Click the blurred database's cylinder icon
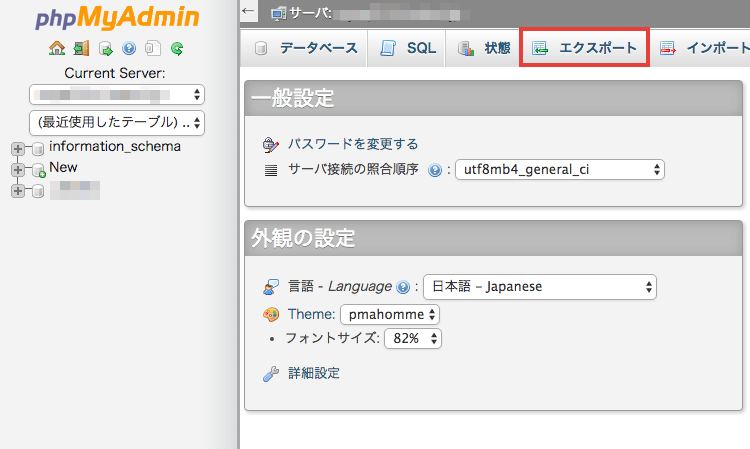This screenshot has width=750, height=449. pos(38,191)
